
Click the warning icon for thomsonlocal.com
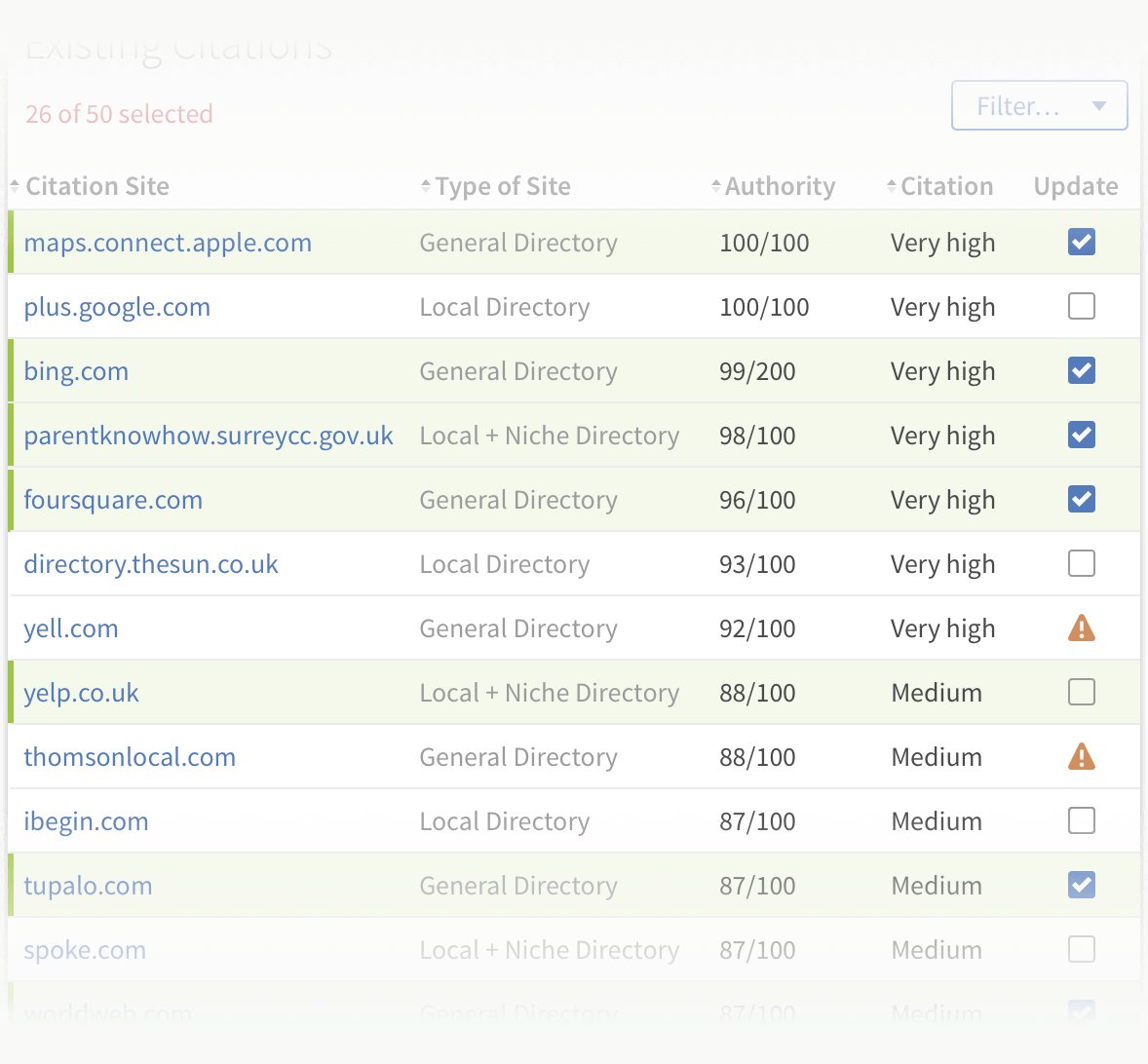click(x=1082, y=757)
